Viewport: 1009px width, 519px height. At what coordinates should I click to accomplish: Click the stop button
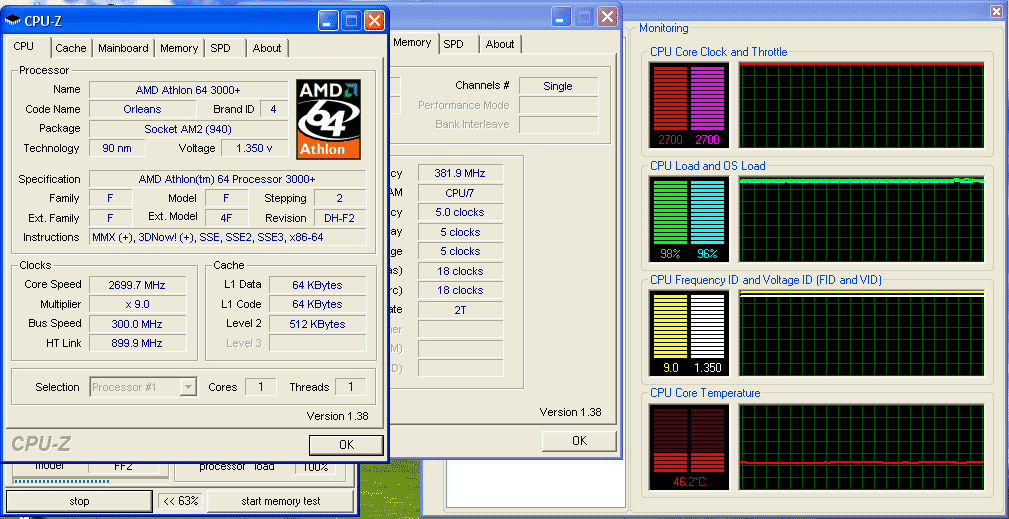79,501
